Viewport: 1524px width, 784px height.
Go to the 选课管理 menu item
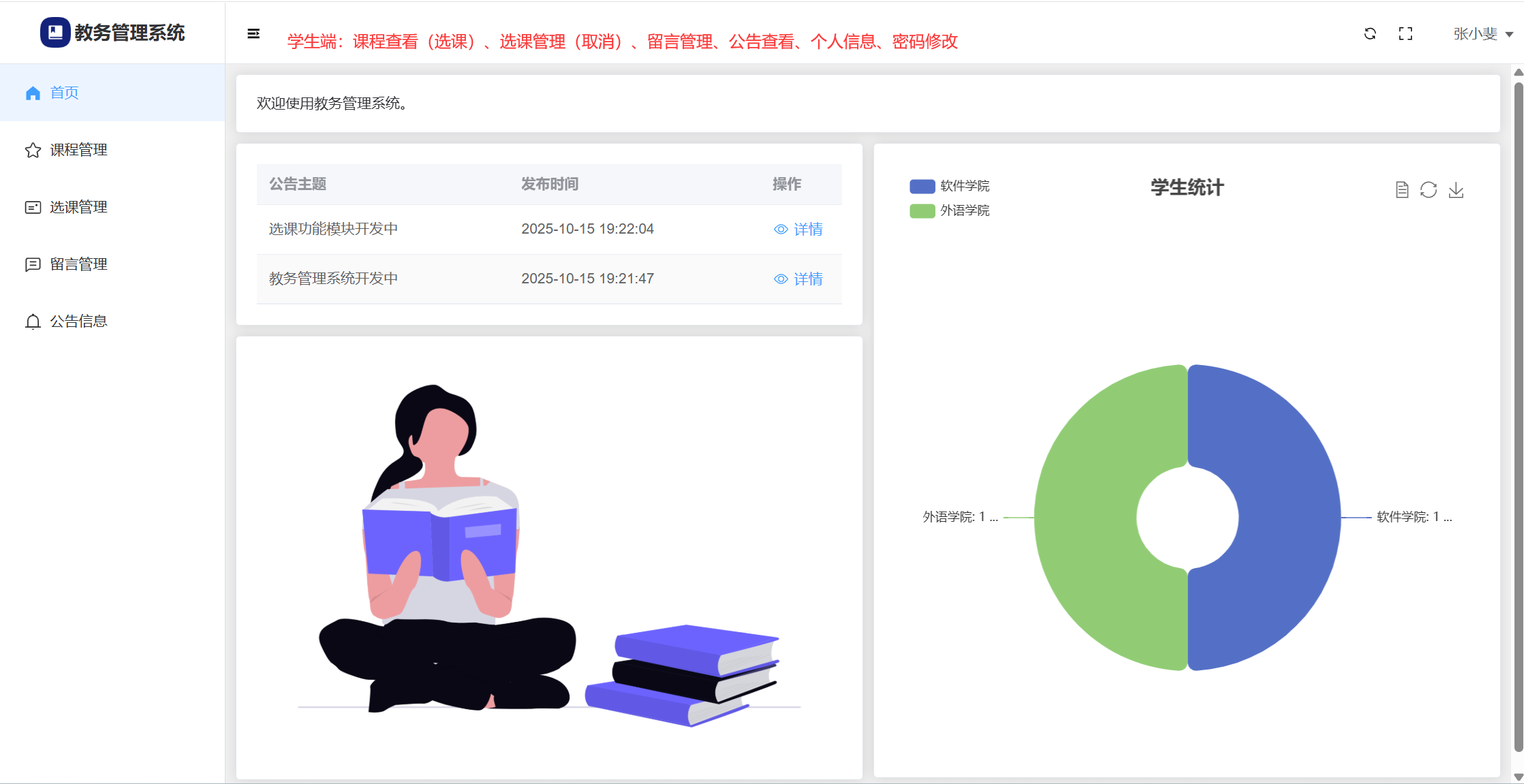point(78,207)
